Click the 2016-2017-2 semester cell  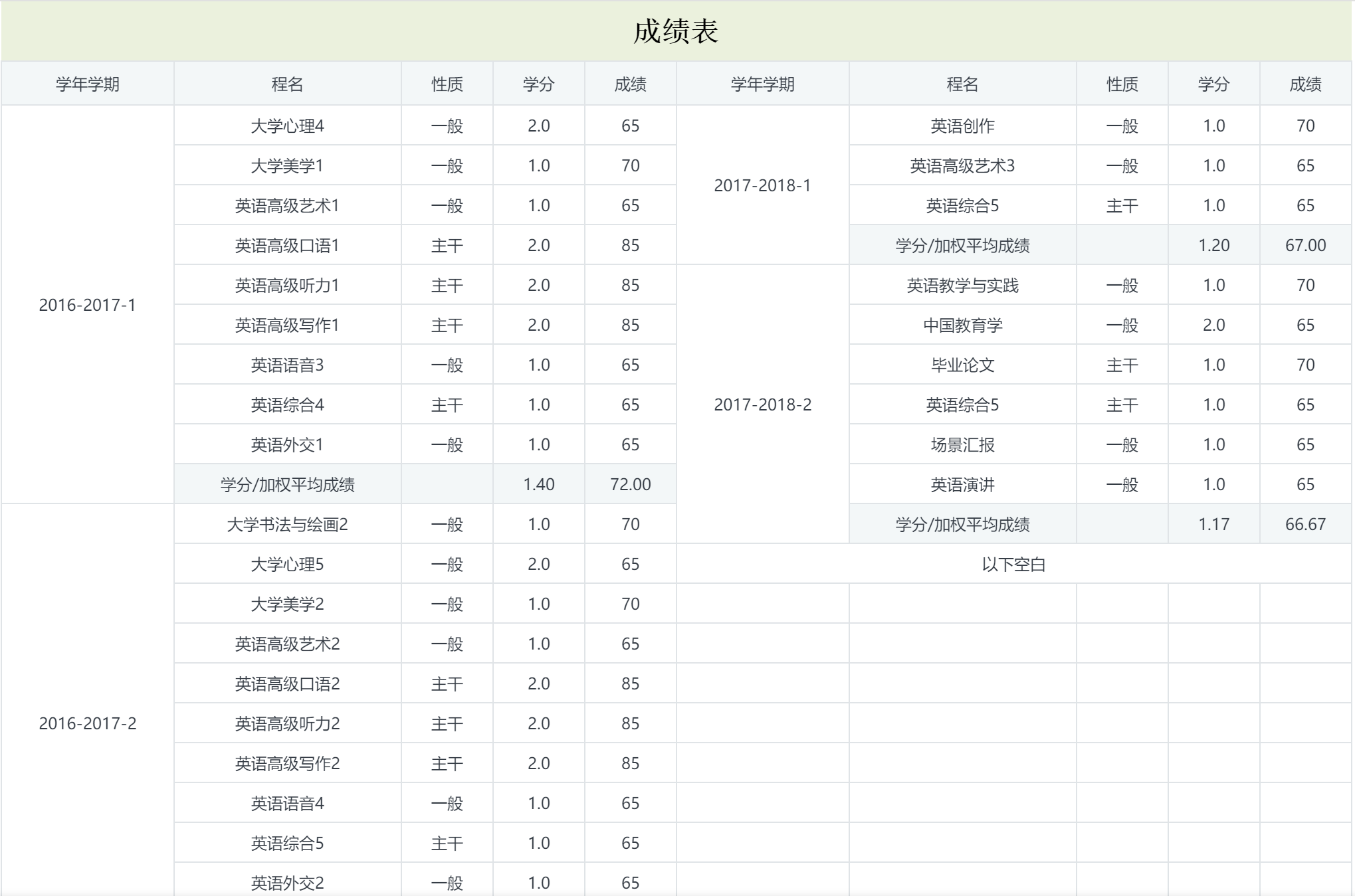coord(87,723)
